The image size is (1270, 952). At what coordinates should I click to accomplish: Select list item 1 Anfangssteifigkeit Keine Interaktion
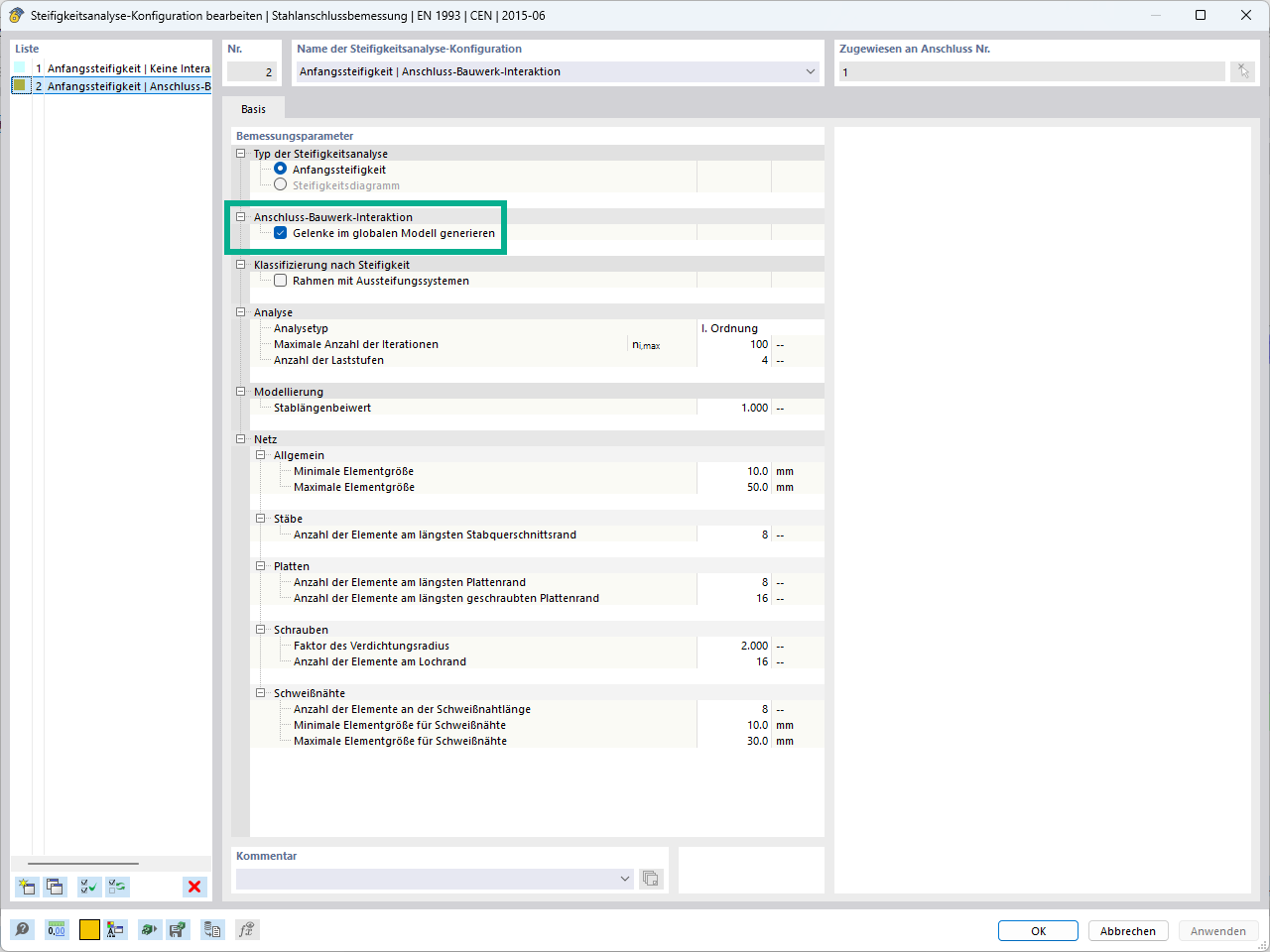[111, 68]
